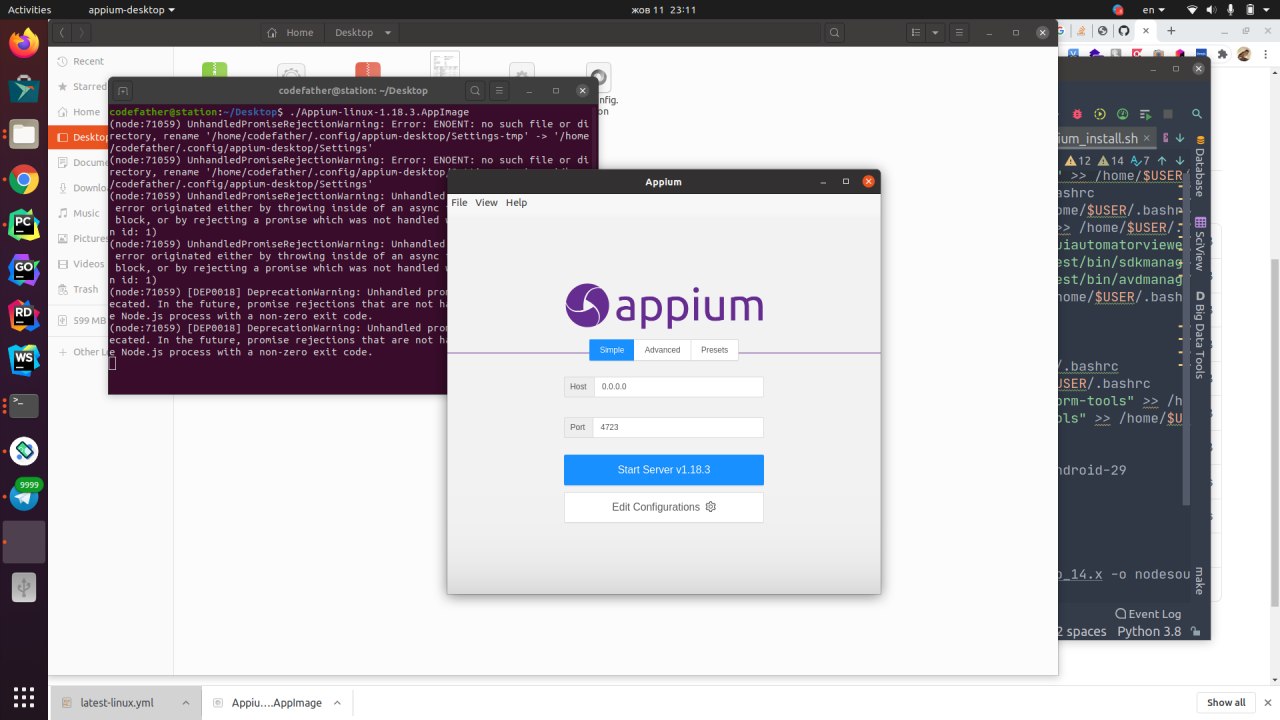Open Firefox from the dock
The image size is (1280, 720).
click(x=24, y=43)
